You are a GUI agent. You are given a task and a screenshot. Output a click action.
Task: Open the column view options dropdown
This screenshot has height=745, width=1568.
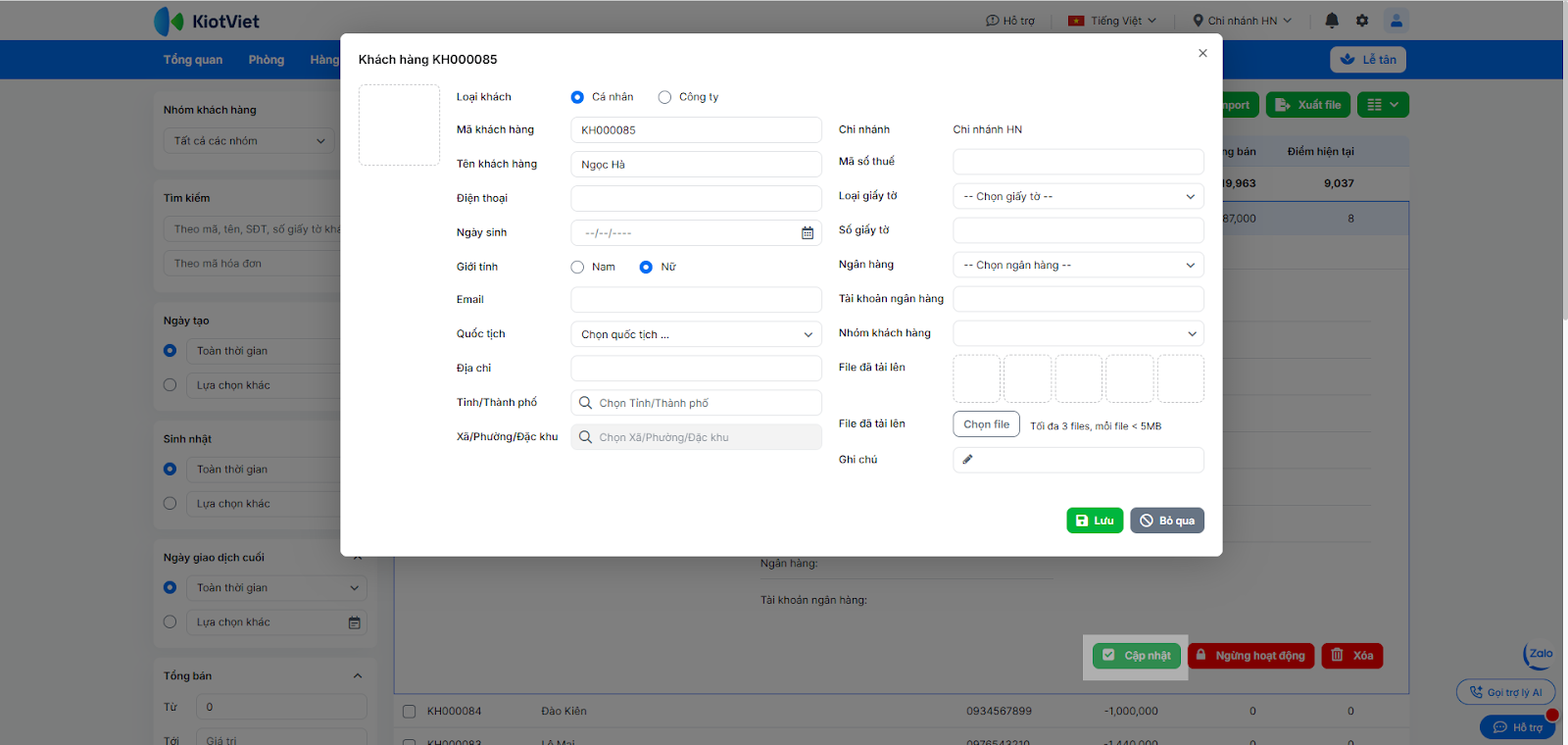point(1383,105)
